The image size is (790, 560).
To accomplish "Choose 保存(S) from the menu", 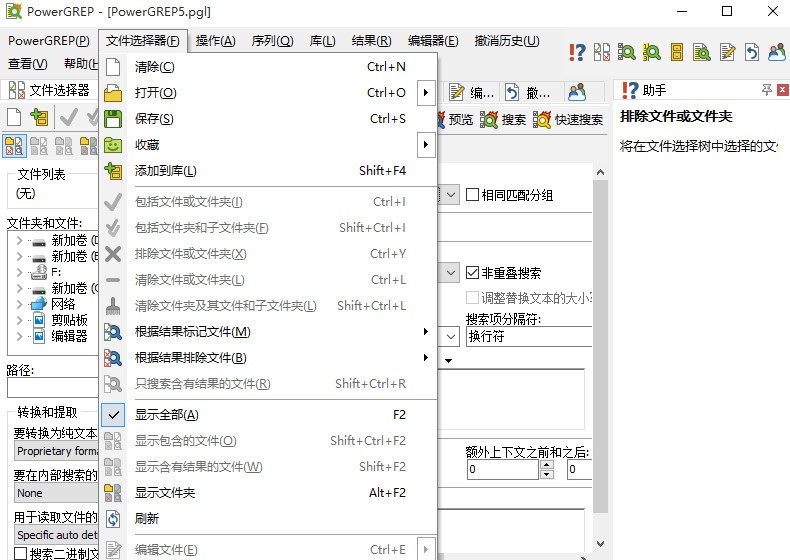I will click(x=268, y=118).
